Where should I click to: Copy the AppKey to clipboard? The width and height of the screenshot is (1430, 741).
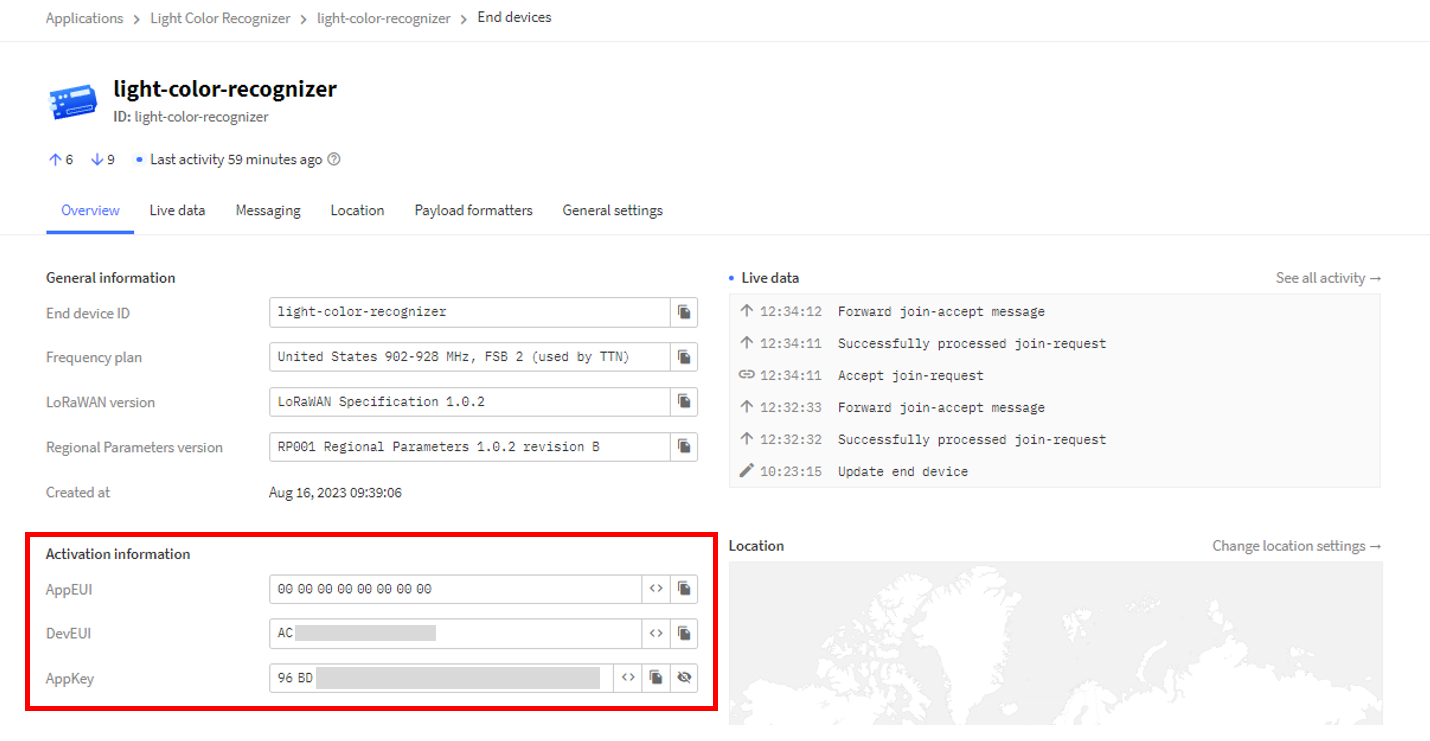(x=656, y=678)
